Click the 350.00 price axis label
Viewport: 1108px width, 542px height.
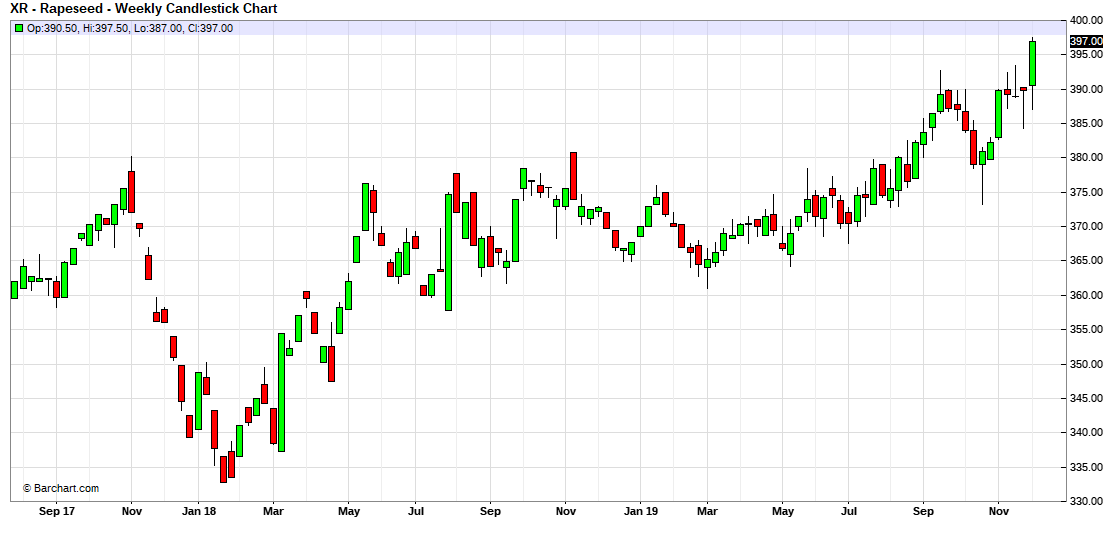[x=1086, y=365]
